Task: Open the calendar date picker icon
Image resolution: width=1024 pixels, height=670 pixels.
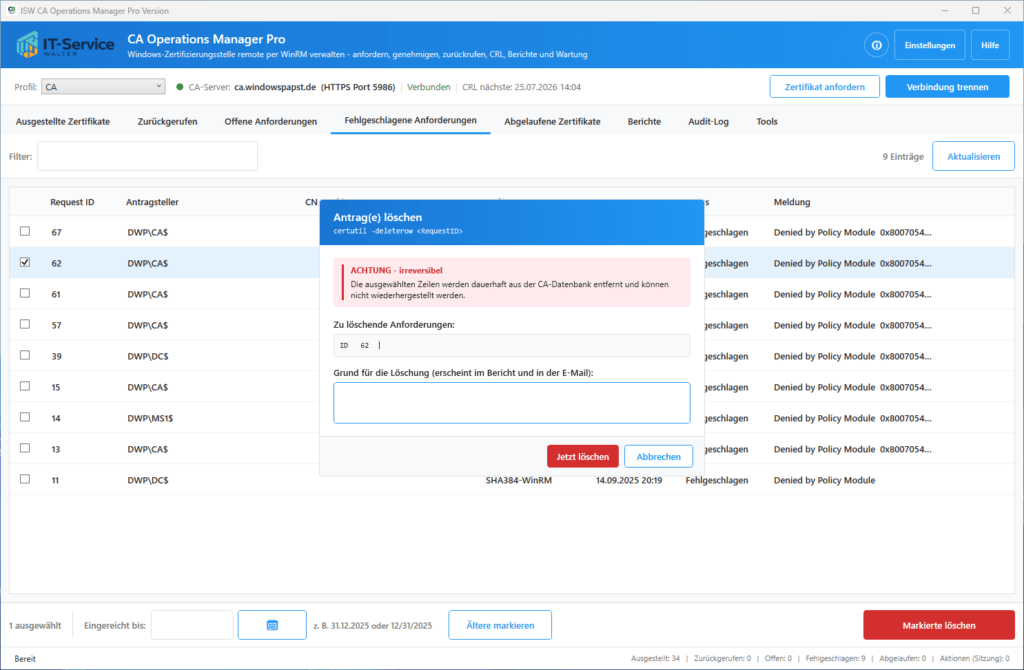Action: 272,625
